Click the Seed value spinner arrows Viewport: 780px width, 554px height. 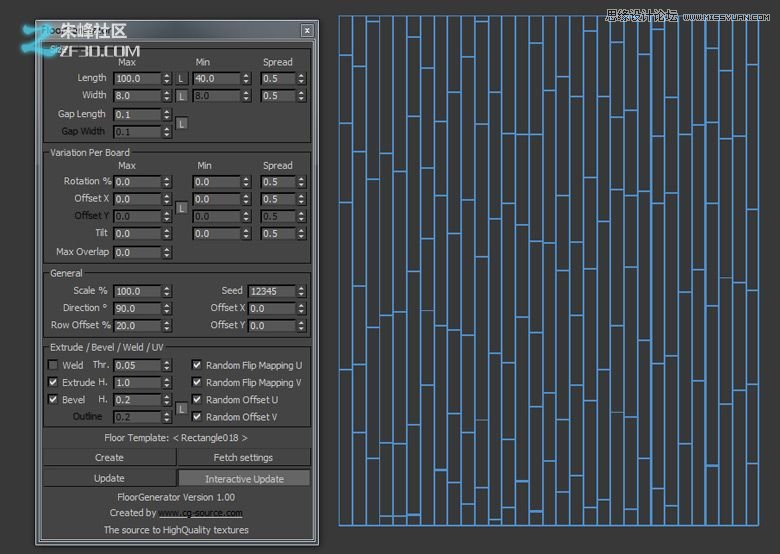point(302,291)
